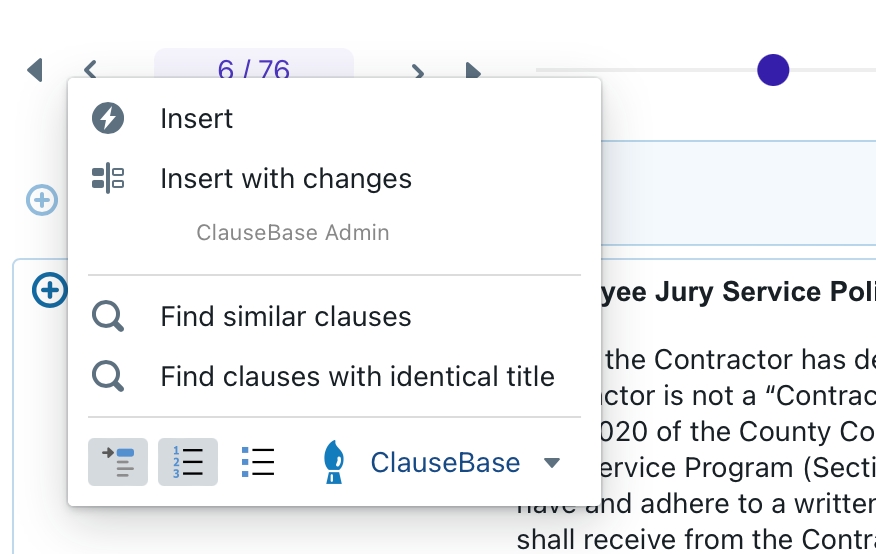The width and height of the screenshot is (876, 554).
Task: Click the ClauseBase paintbrush styling icon
Action: [x=334, y=462]
